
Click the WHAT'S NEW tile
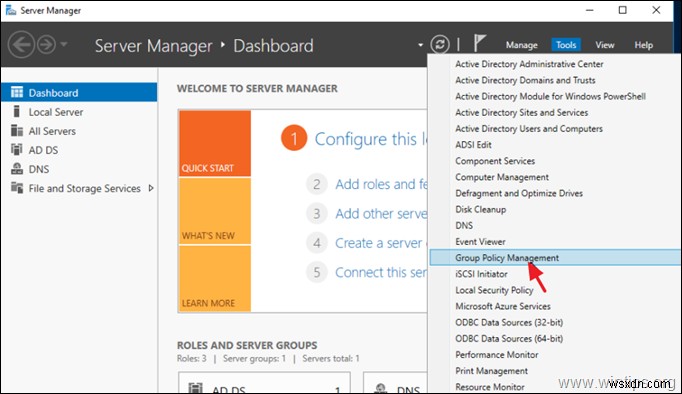pos(214,211)
